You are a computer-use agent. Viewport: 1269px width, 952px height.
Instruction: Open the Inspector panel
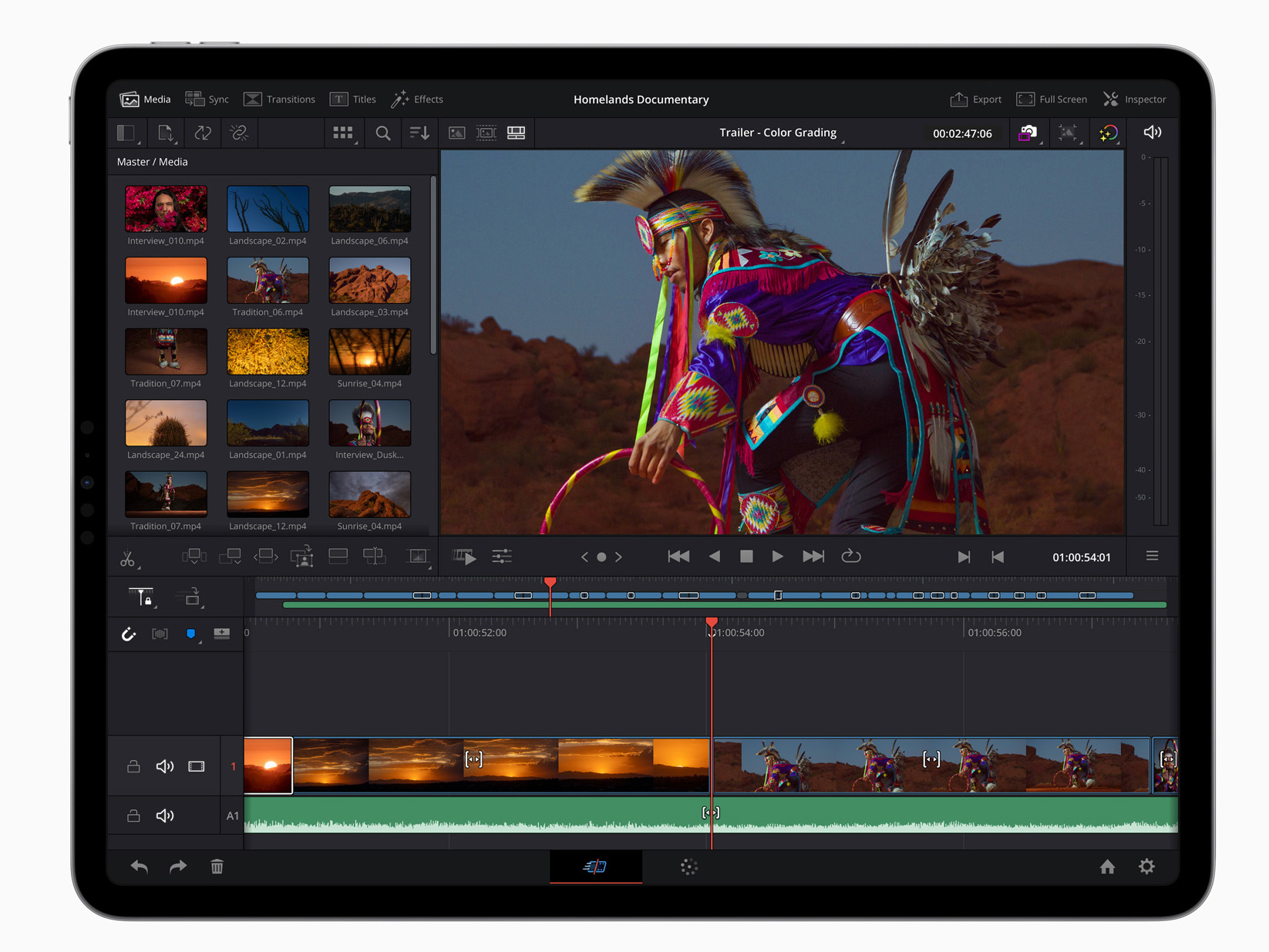tap(1134, 99)
